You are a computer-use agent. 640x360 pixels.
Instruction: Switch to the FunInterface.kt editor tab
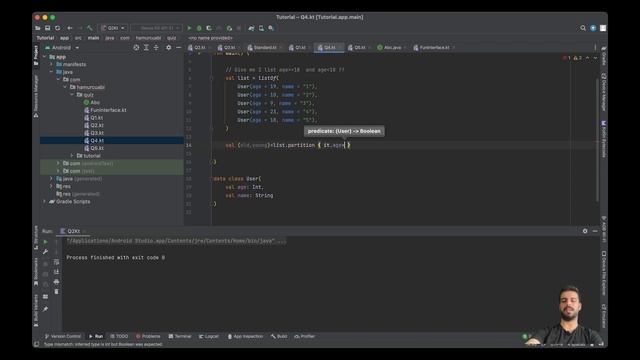click(x=433, y=48)
